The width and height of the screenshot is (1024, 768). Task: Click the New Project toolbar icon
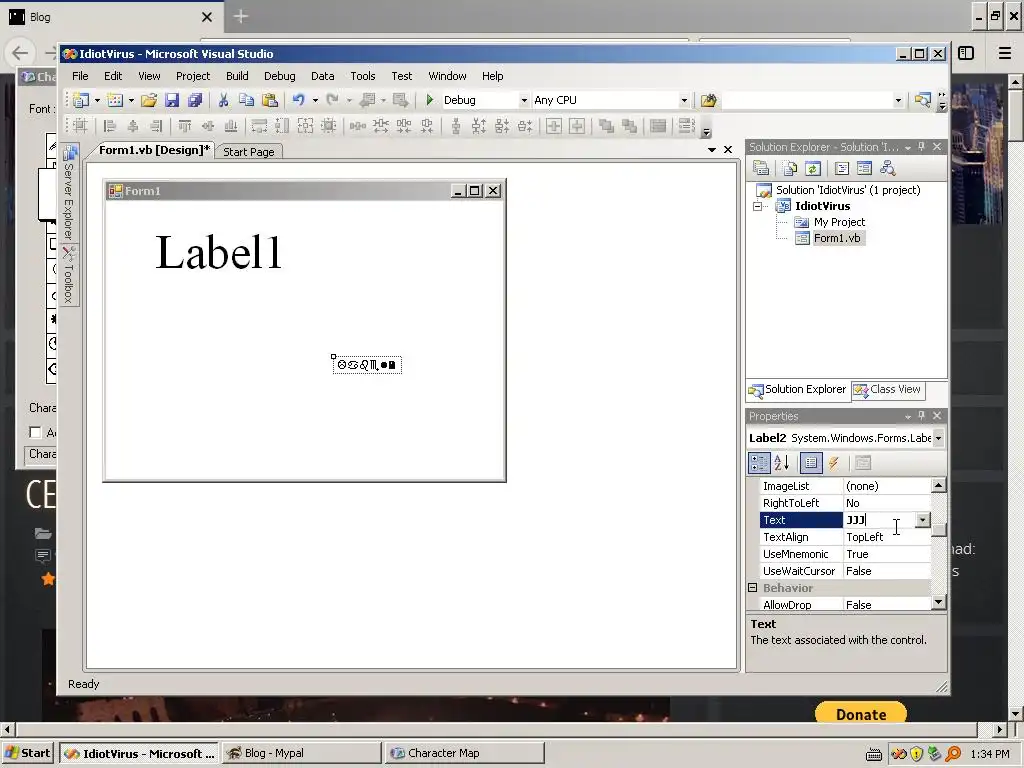81,100
